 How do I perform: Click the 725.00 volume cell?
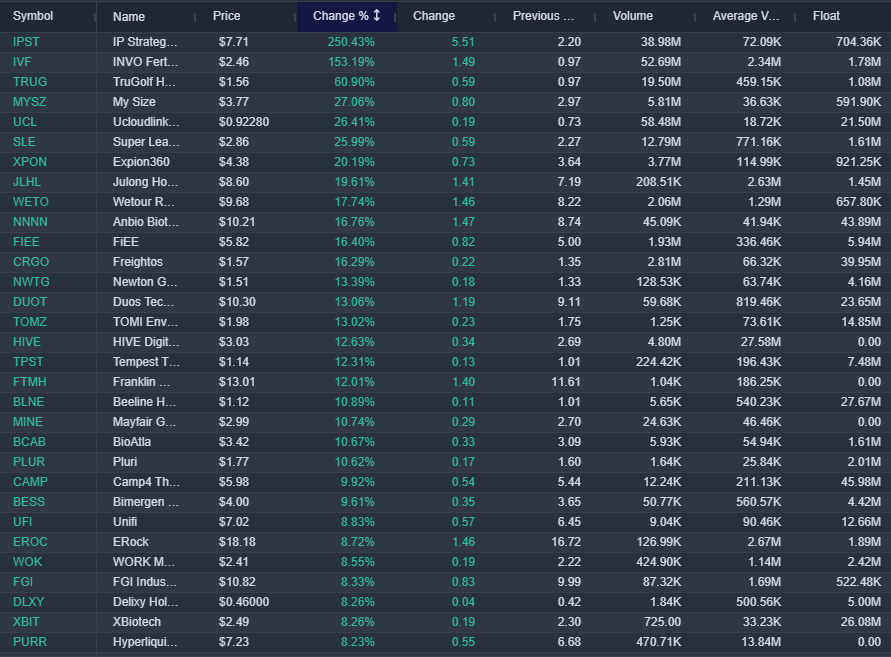tap(663, 622)
